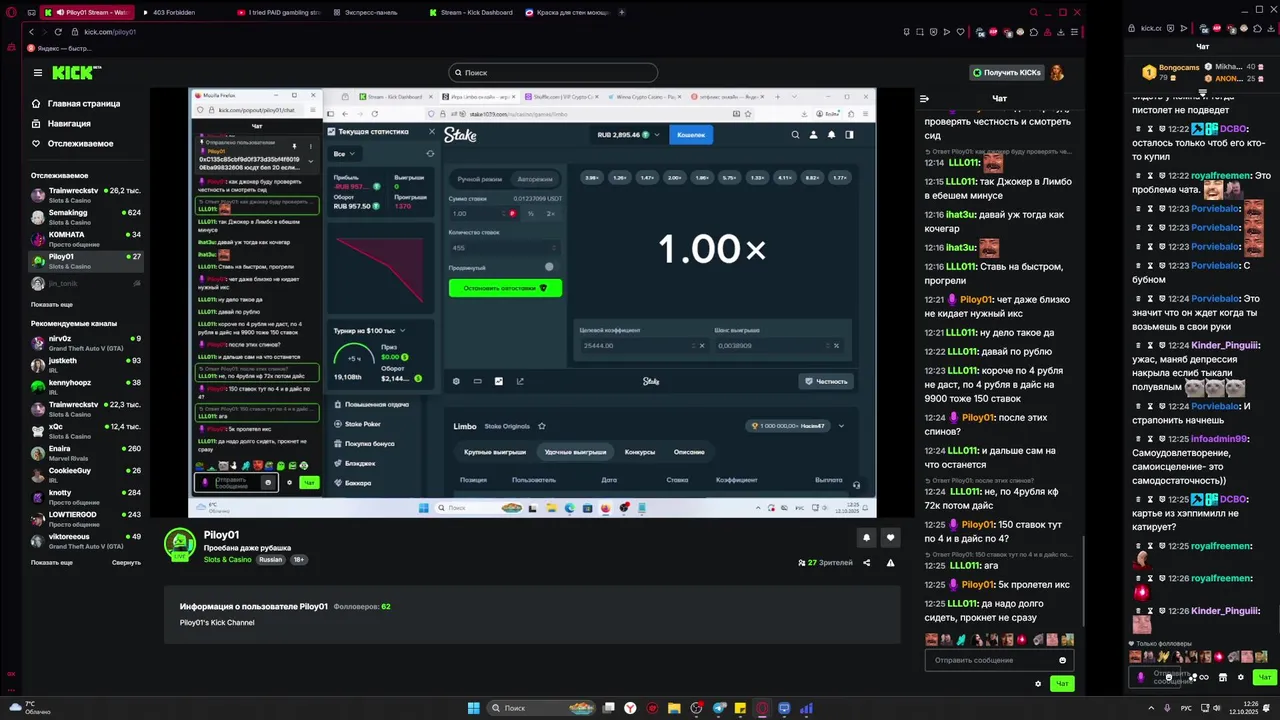
Task: Click the bell icon in streamed Stake header
Action: [831, 134]
